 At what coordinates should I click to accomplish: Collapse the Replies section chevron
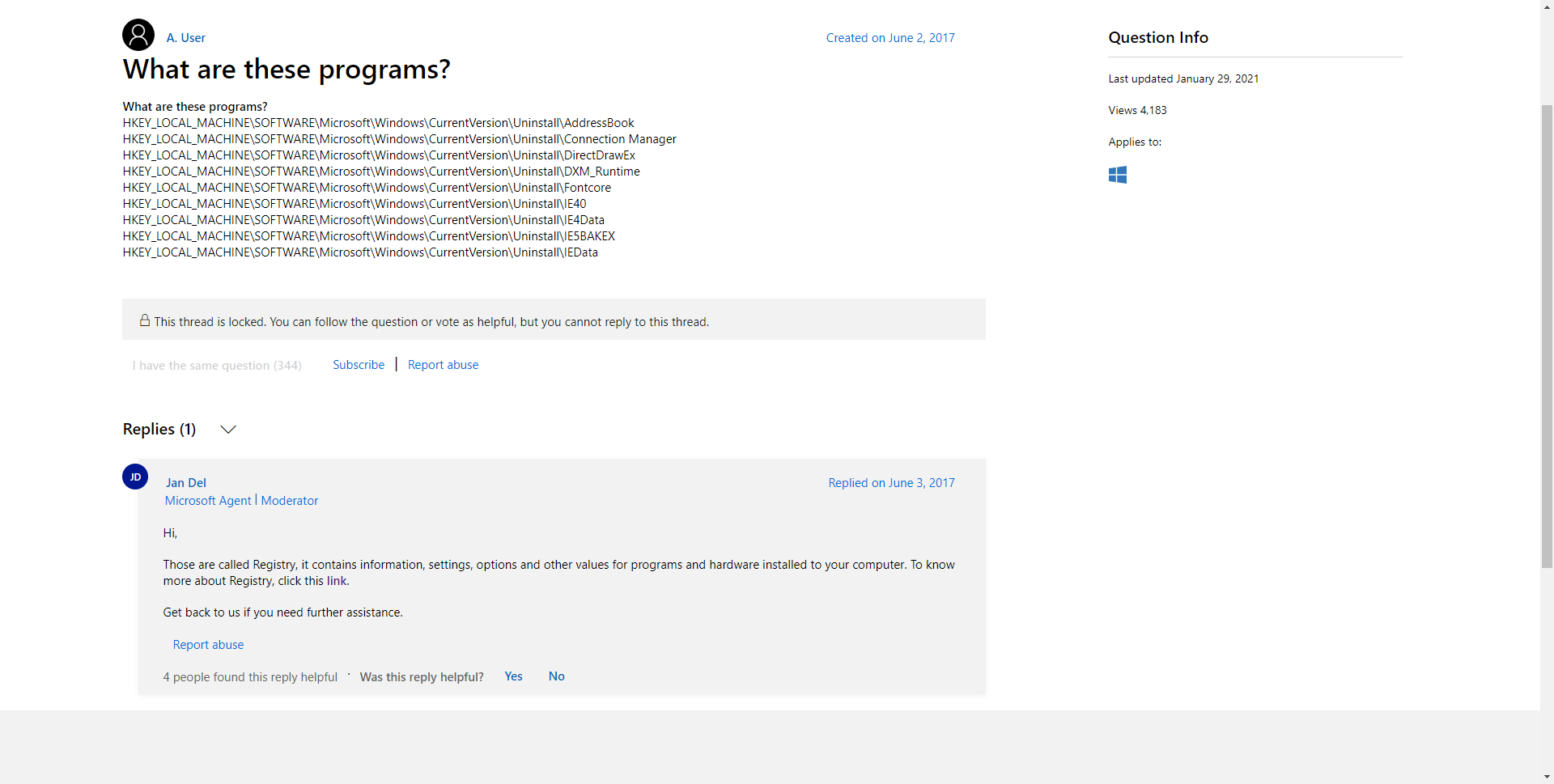pyautogui.click(x=227, y=430)
